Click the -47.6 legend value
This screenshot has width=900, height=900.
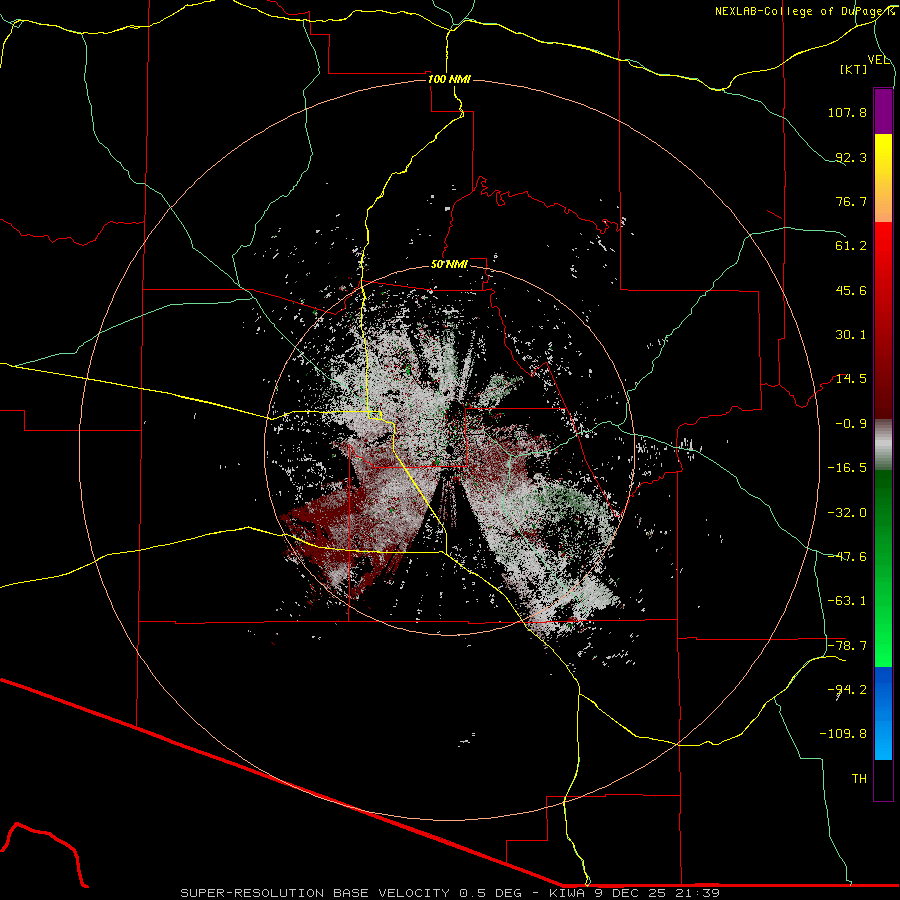coord(847,557)
